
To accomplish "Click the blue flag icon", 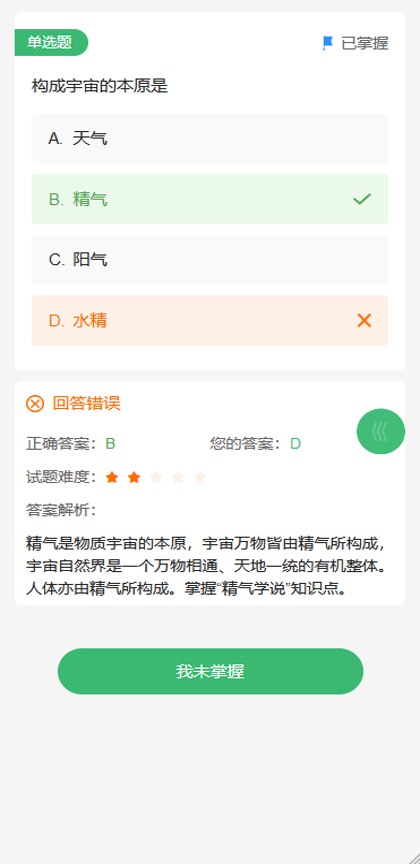I will pos(328,43).
